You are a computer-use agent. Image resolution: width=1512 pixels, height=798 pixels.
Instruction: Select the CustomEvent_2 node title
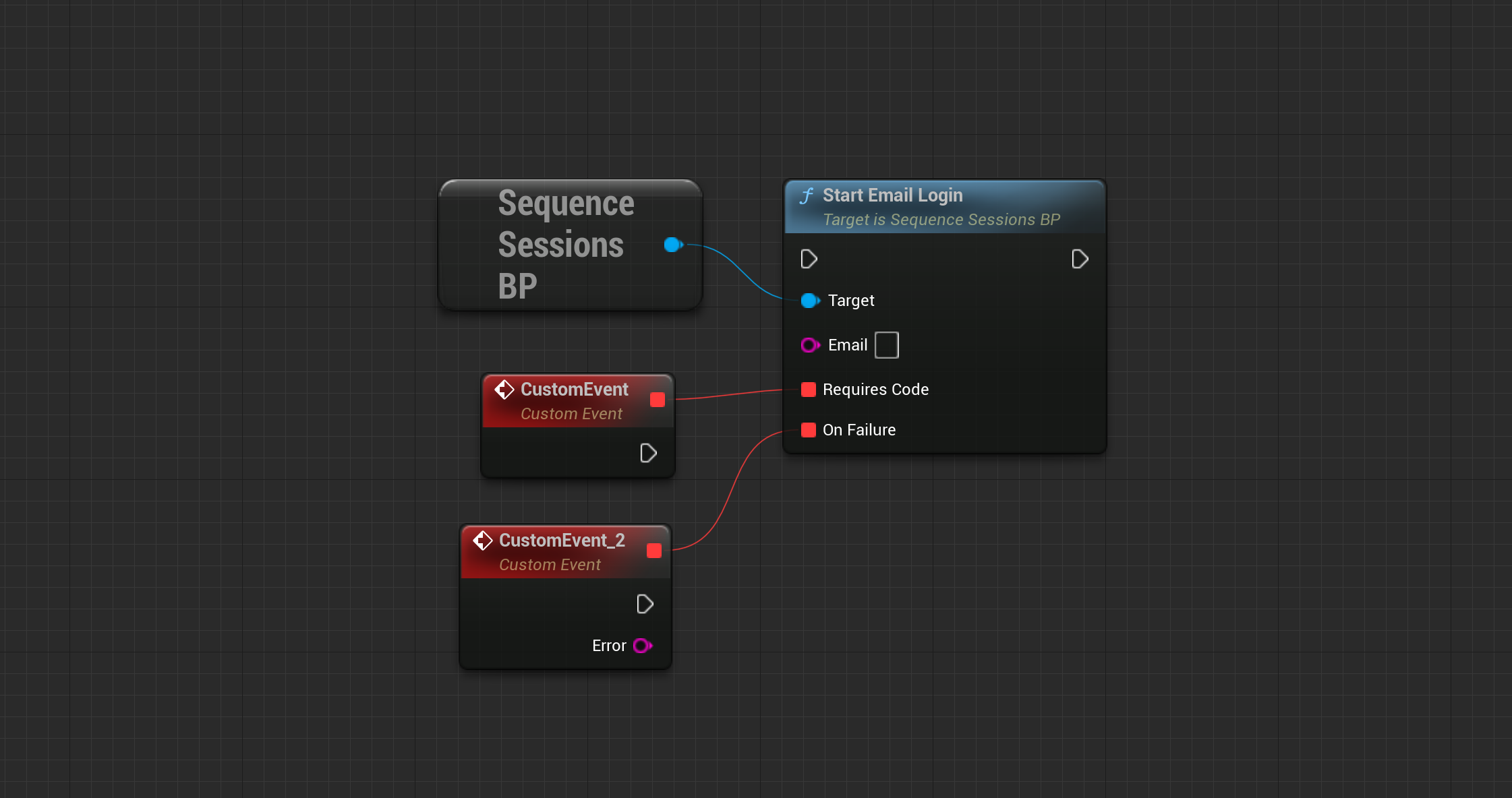point(562,541)
